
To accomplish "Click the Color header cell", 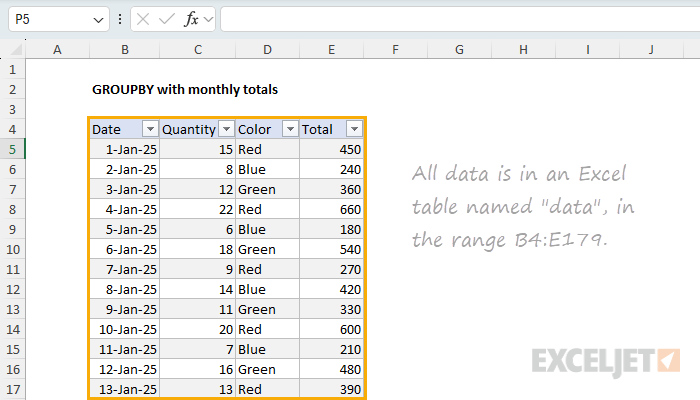I will click(267, 129).
